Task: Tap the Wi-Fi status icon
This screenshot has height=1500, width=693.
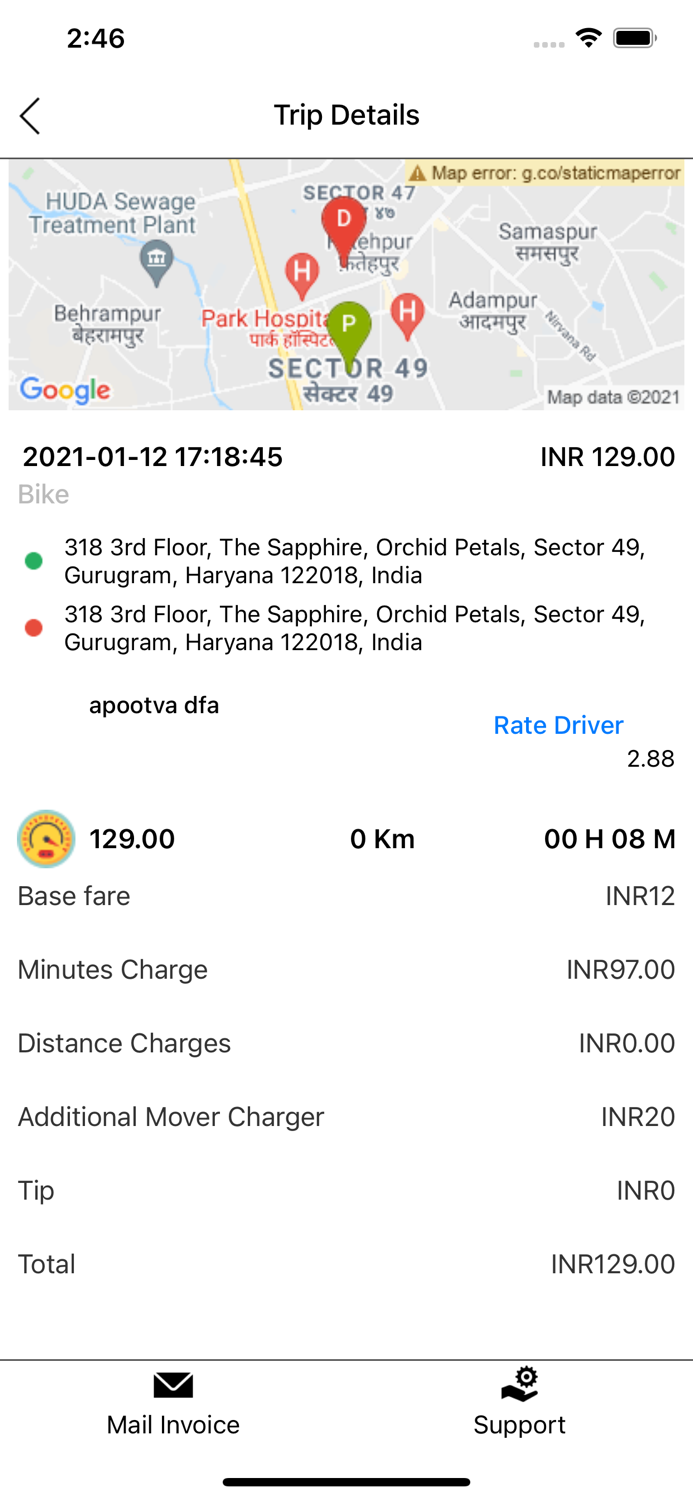Action: coord(589,38)
